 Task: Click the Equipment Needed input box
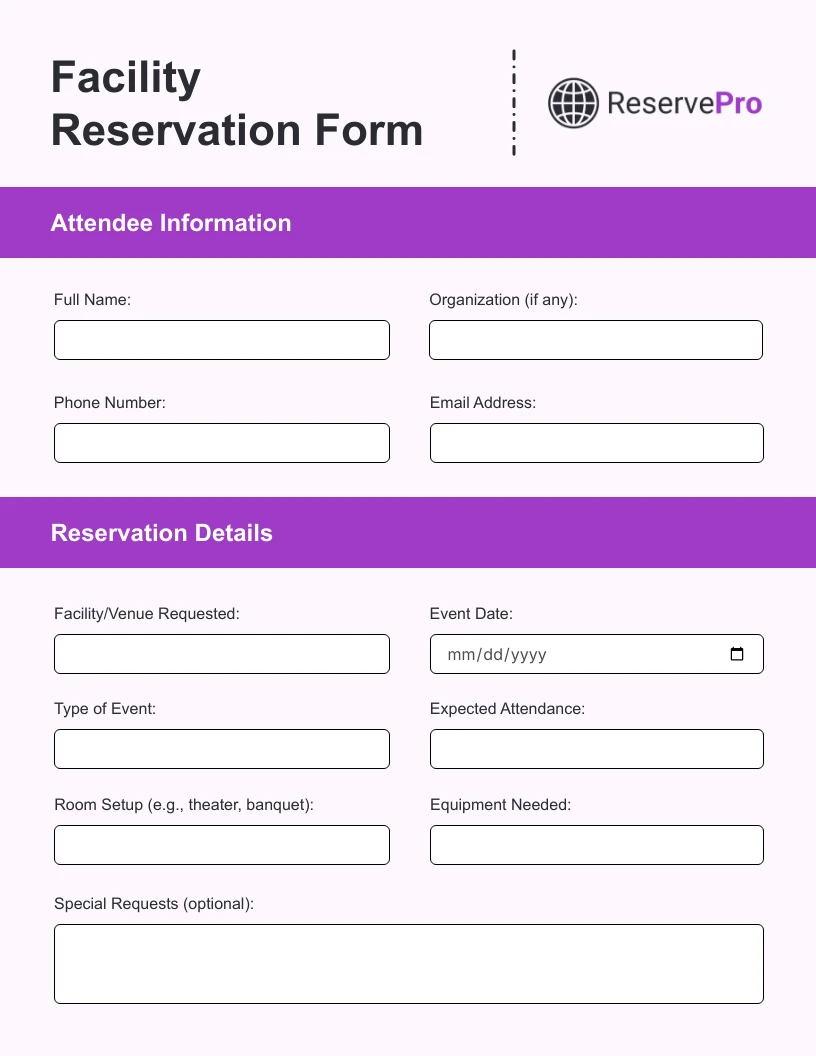pyautogui.click(x=596, y=844)
